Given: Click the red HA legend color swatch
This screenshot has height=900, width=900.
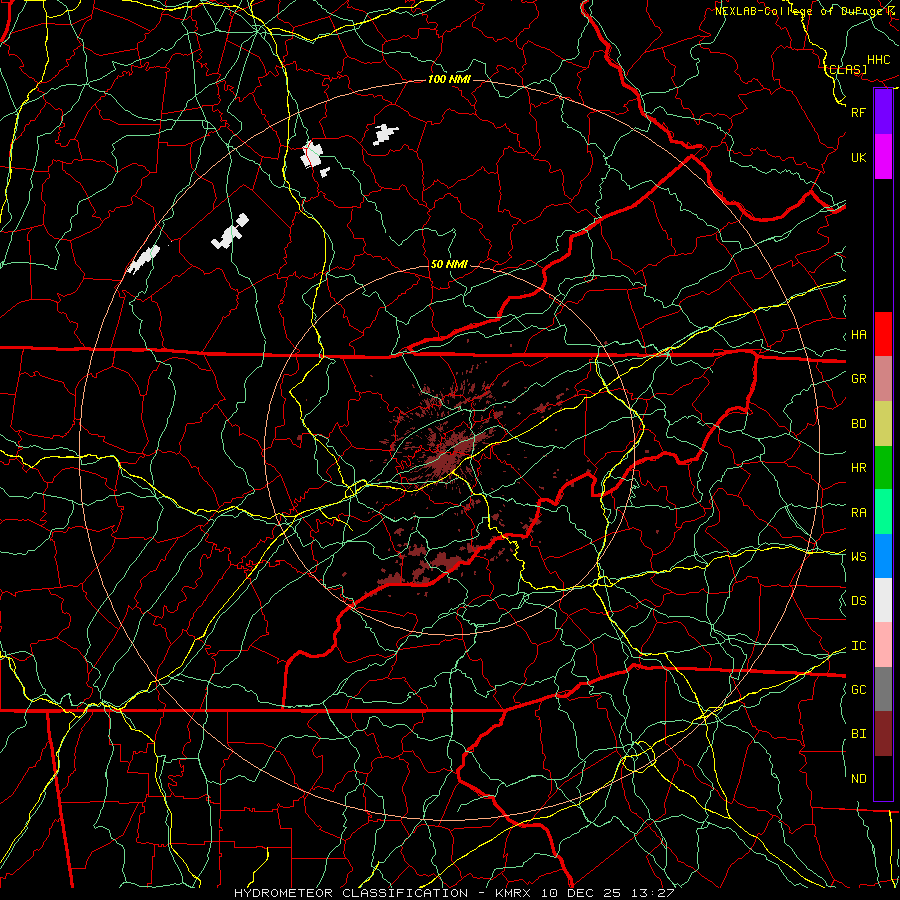Looking at the screenshot, I should (883, 334).
